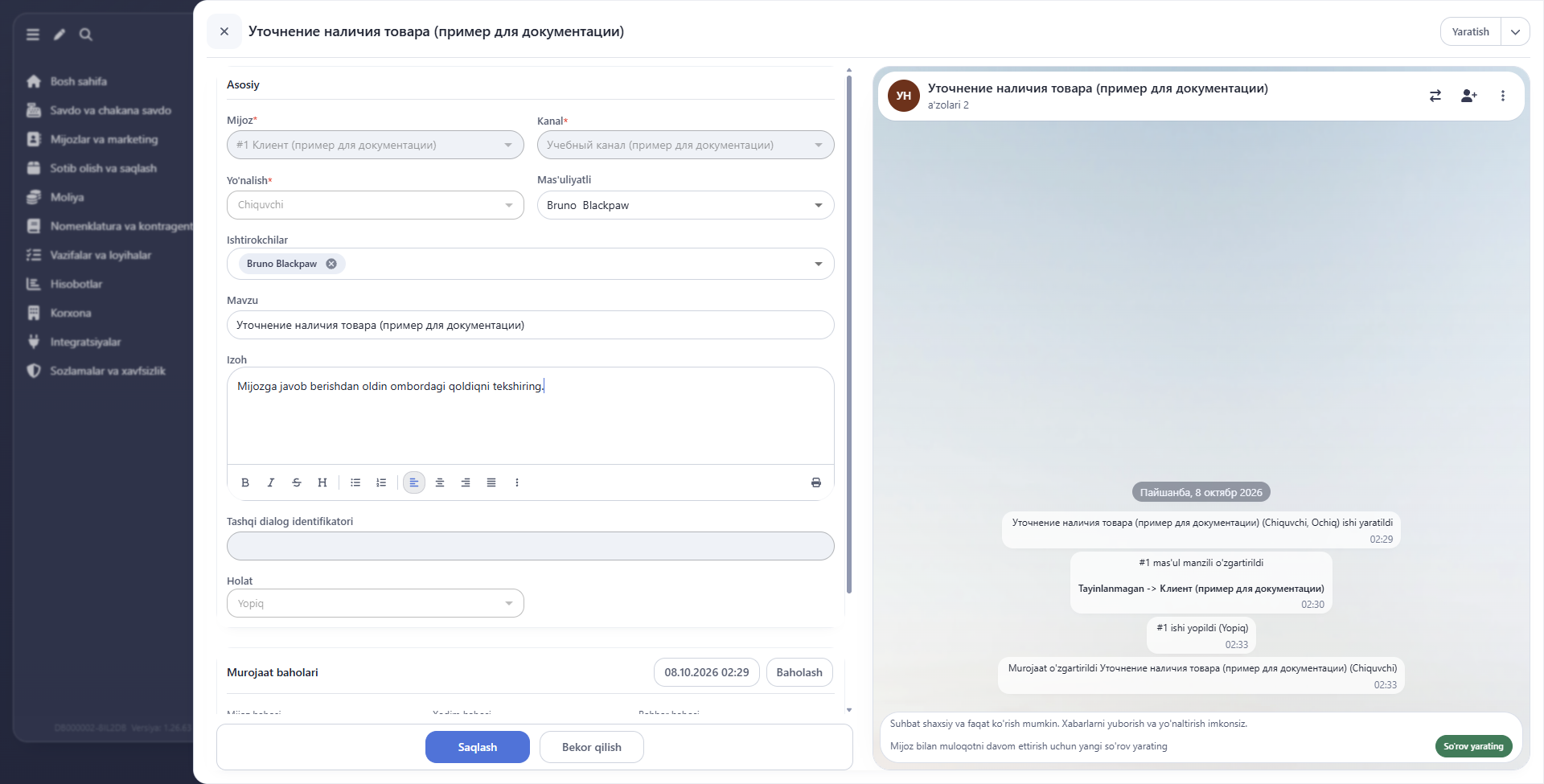
Task: Toggle italic formatting in Izoh editor
Action: [271, 482]
